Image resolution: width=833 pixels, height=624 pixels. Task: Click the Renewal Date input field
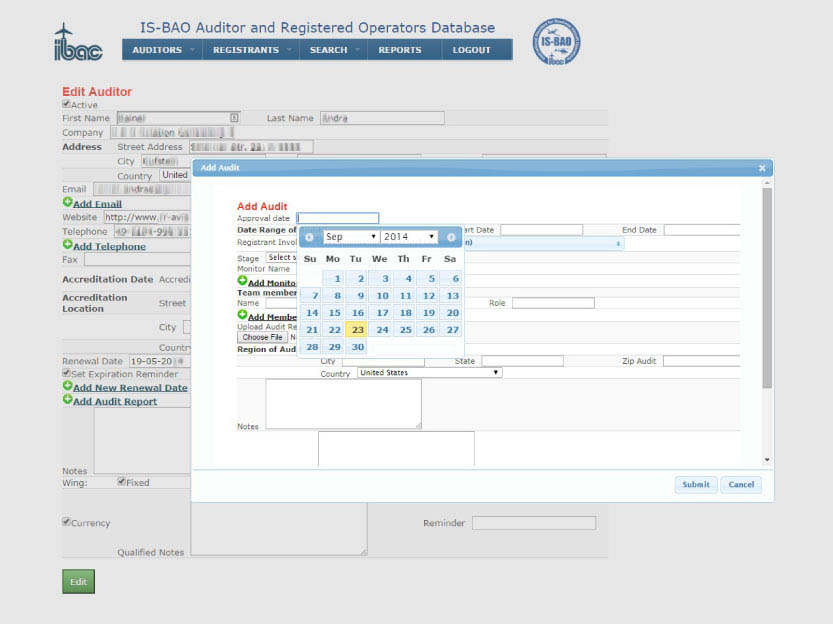coord(160,361)
